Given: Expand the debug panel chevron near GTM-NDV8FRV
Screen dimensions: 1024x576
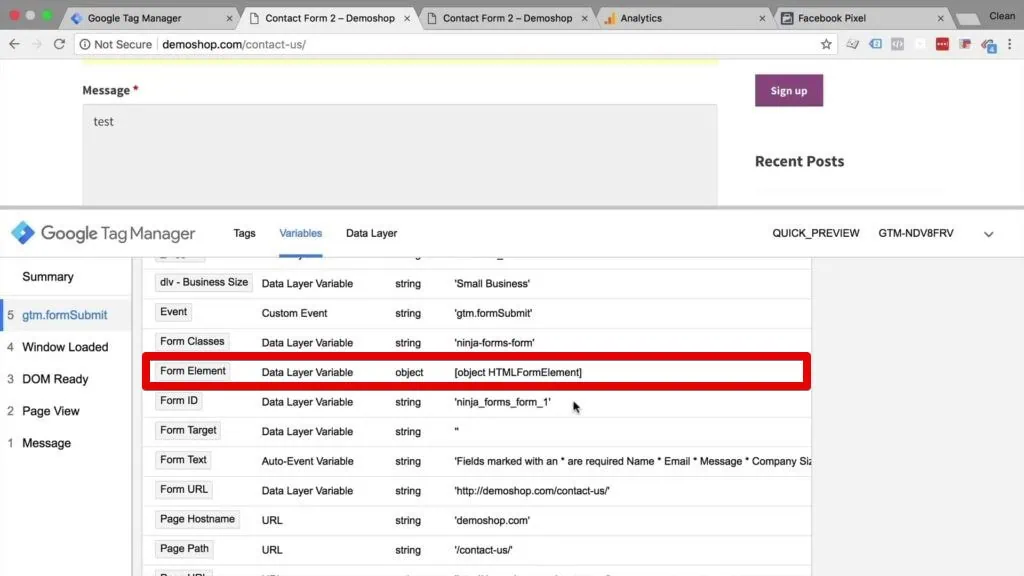Looking at the screenshot, I should pos(988,233).
